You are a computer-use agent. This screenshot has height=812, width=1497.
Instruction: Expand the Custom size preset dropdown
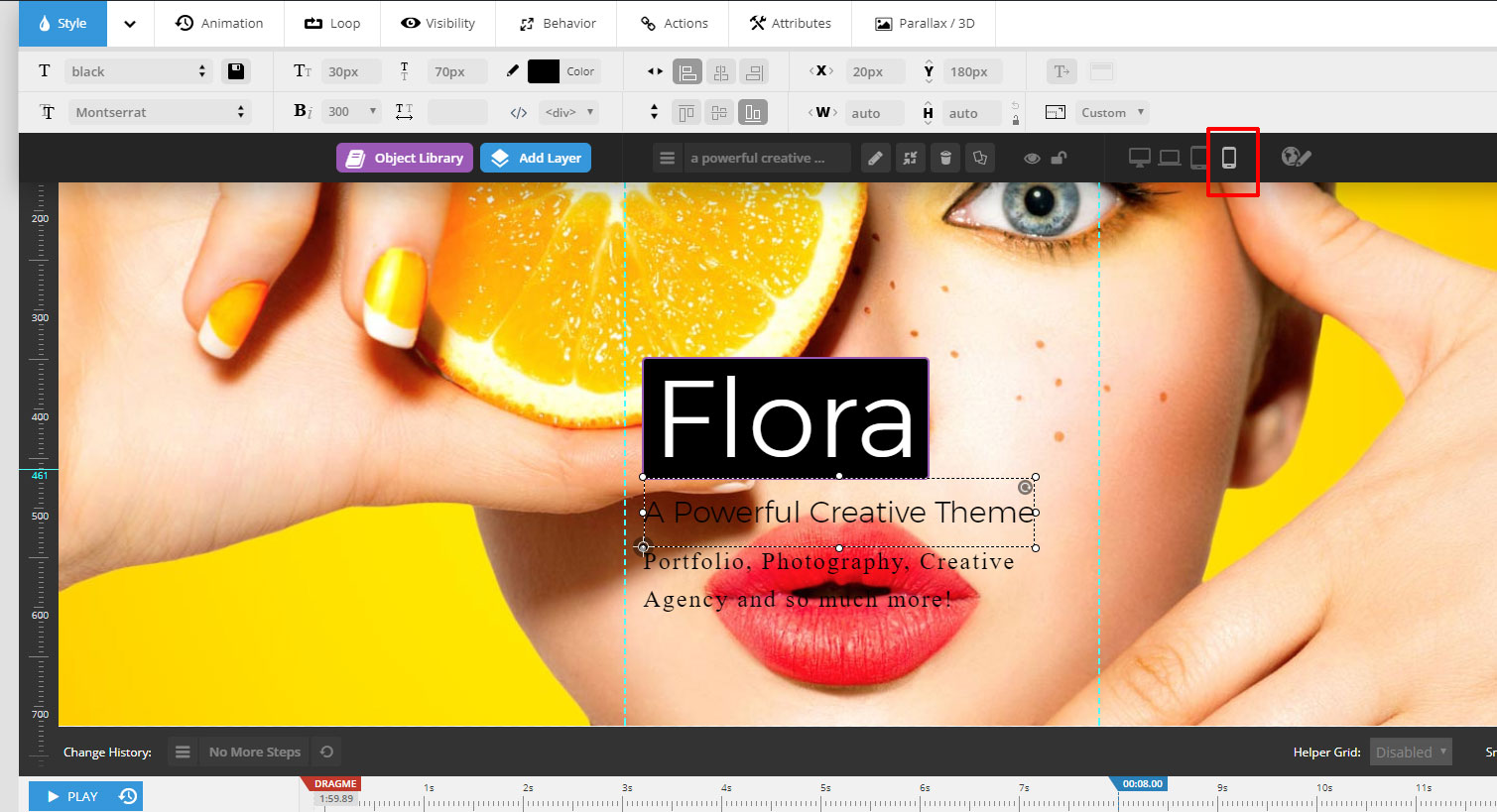point(1111,113)
